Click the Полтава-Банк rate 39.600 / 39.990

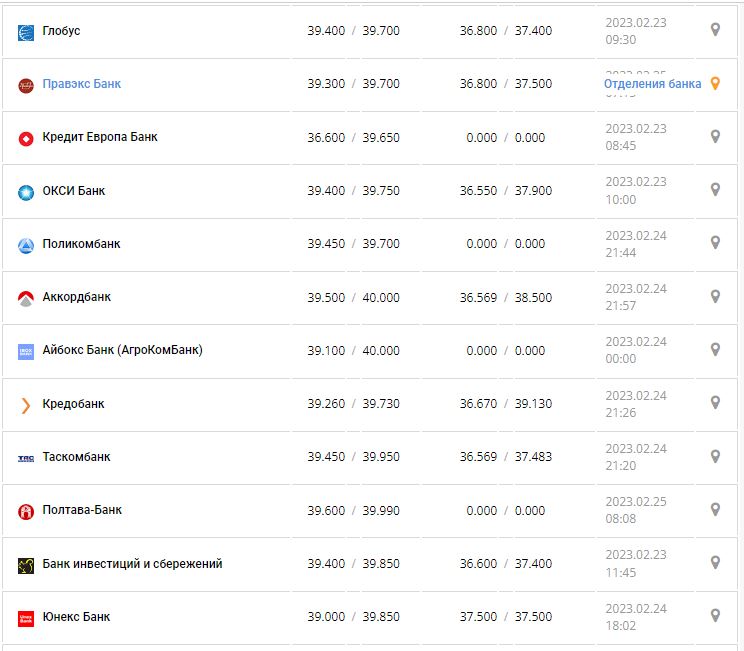(353, 510)
